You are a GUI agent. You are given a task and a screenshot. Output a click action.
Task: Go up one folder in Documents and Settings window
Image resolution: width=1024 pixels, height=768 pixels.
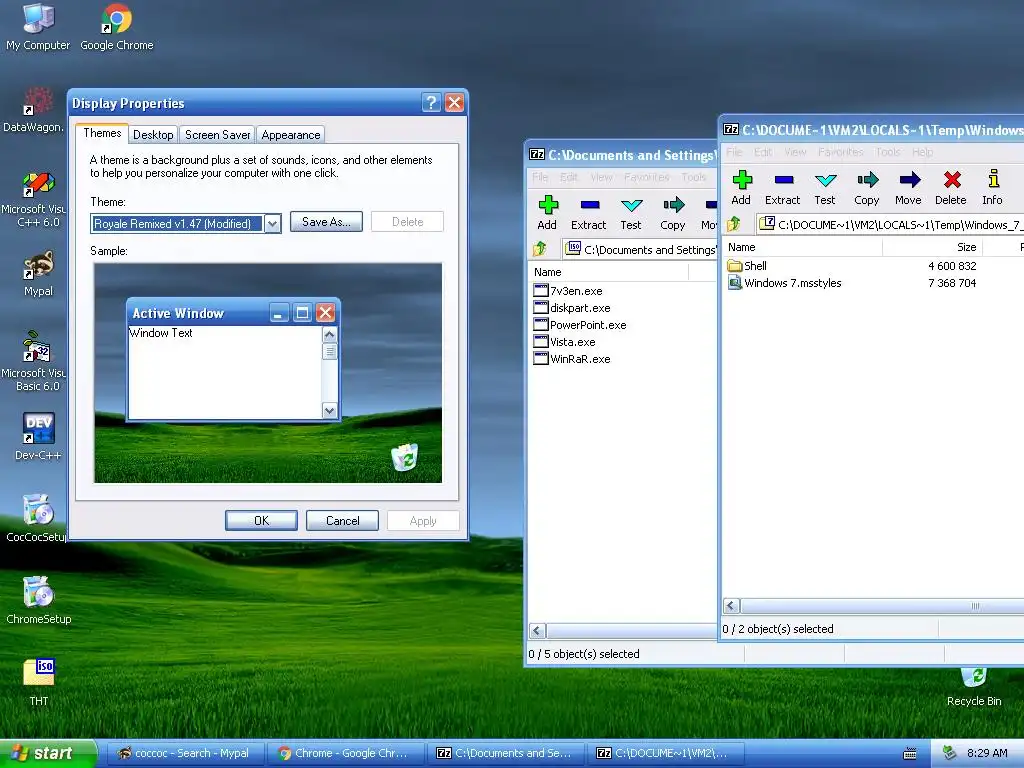pyautogui.click(x=540, y=249)
